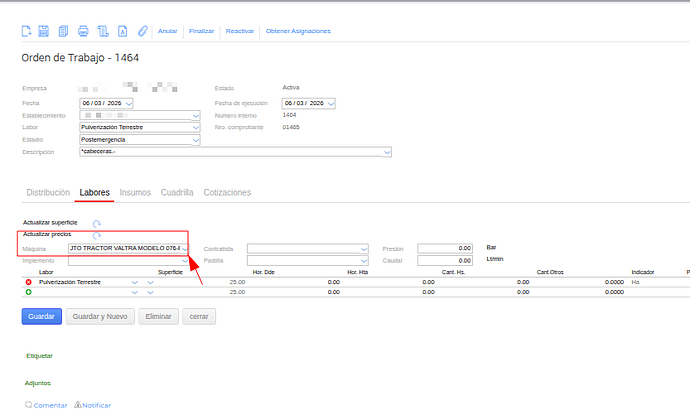Add new labor row with green plus
Viewport: 690px width, 419px height.
click(28, 292)
